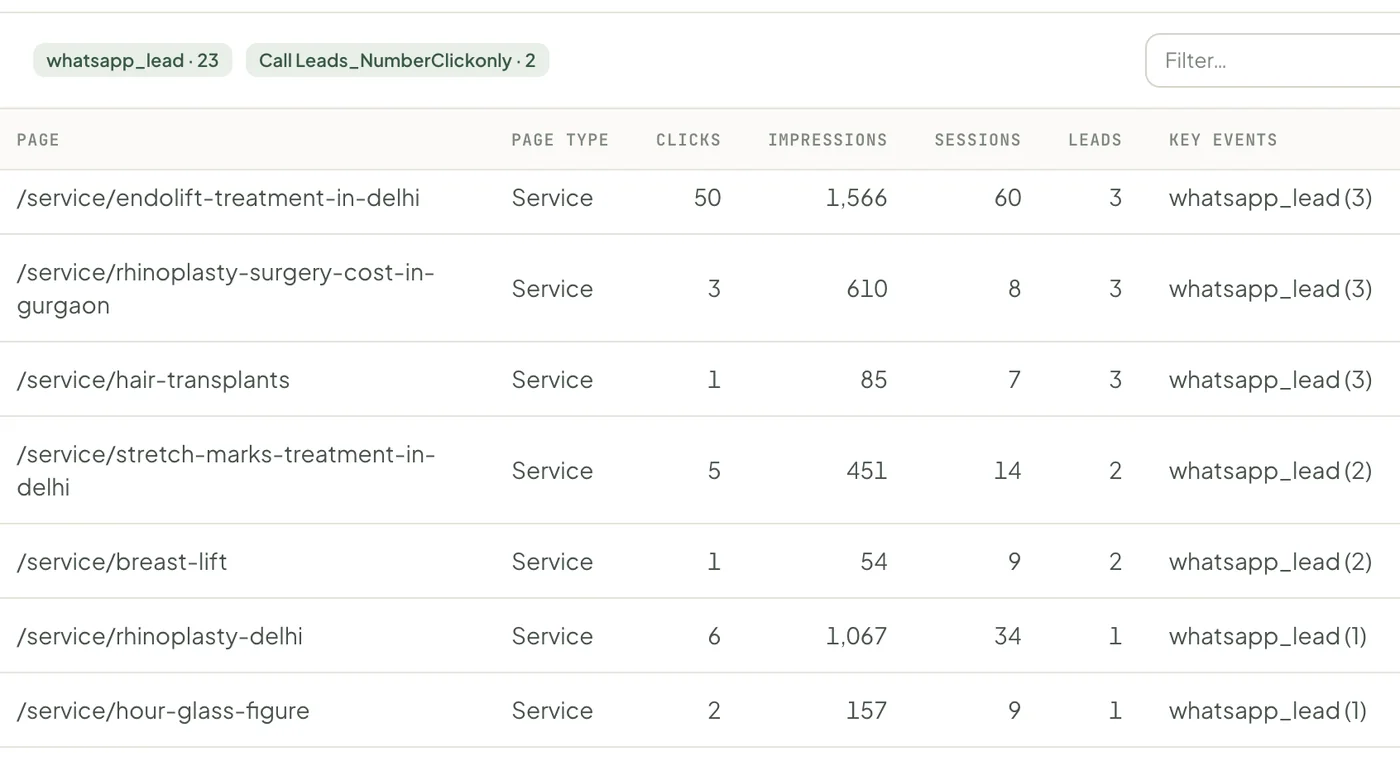Image resolution: width=1400 pixels, height=761 pixels.
Task: Click the whatsapp_lead · 23 chip
Action: click(132, 60)
